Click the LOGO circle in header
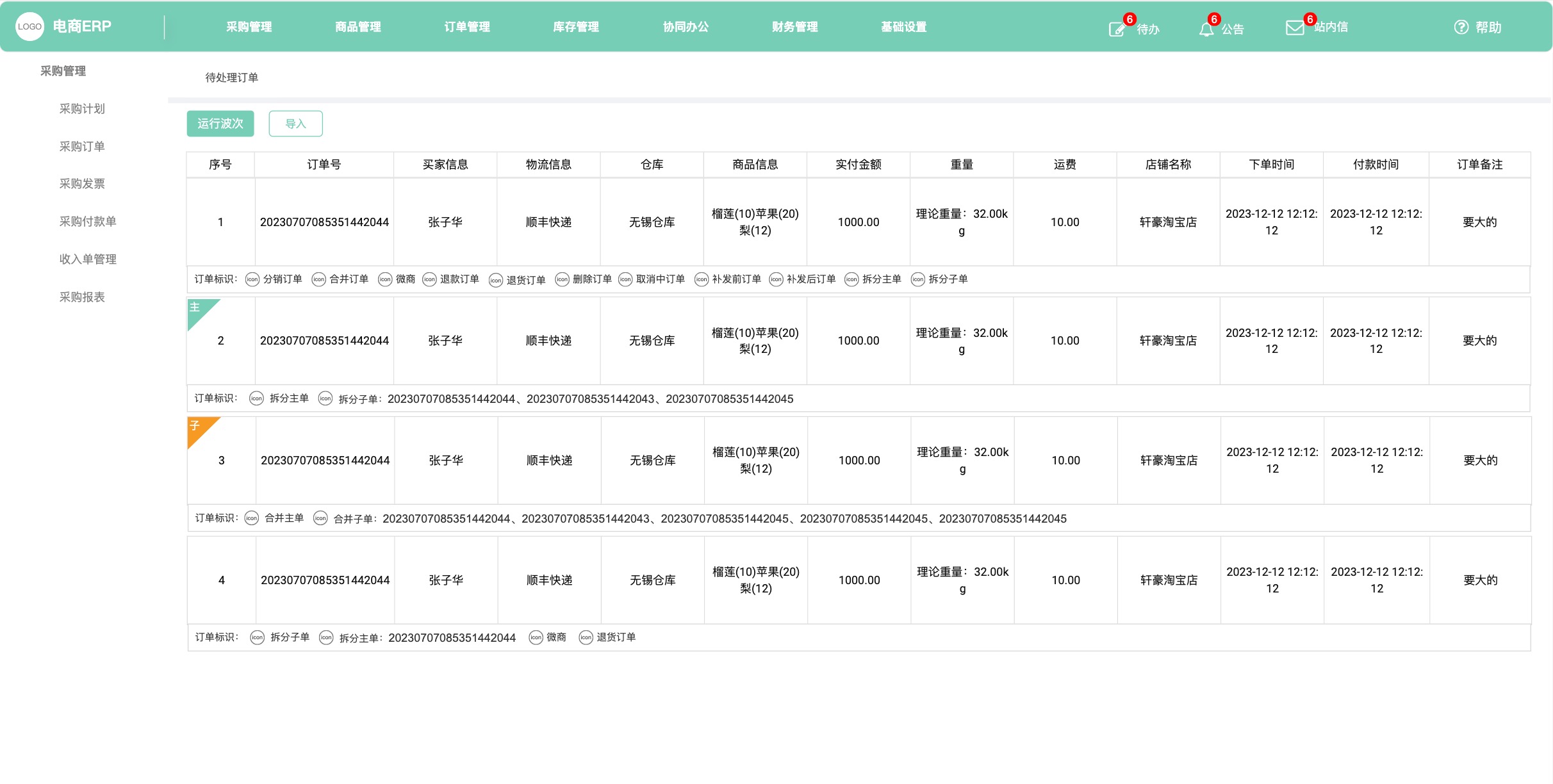This screenshot has height=784, width=1553. point(29,27)
